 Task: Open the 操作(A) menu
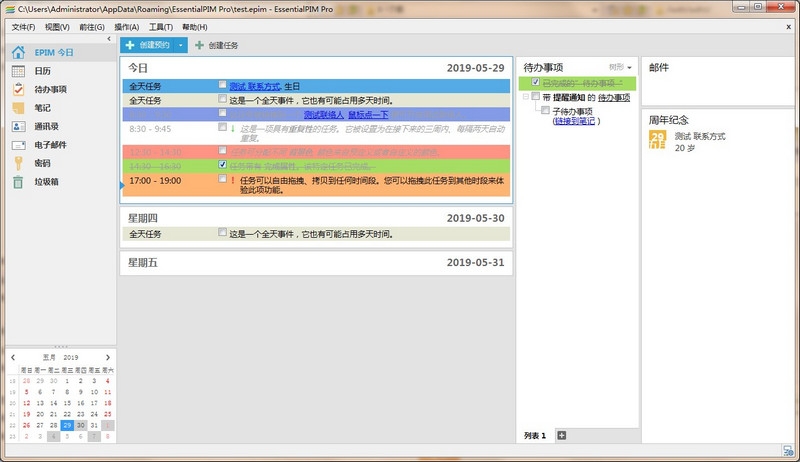click(x=127, y=27)
